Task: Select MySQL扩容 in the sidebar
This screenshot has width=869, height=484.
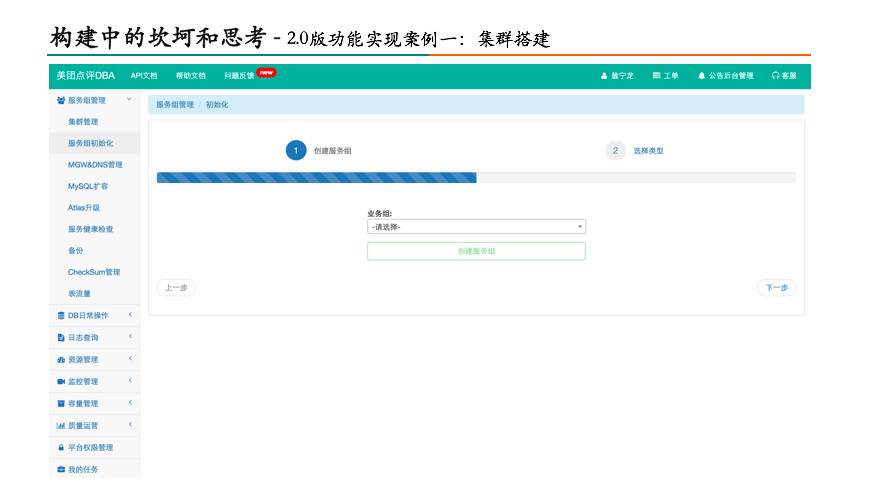Action: [x=88, y=186]
